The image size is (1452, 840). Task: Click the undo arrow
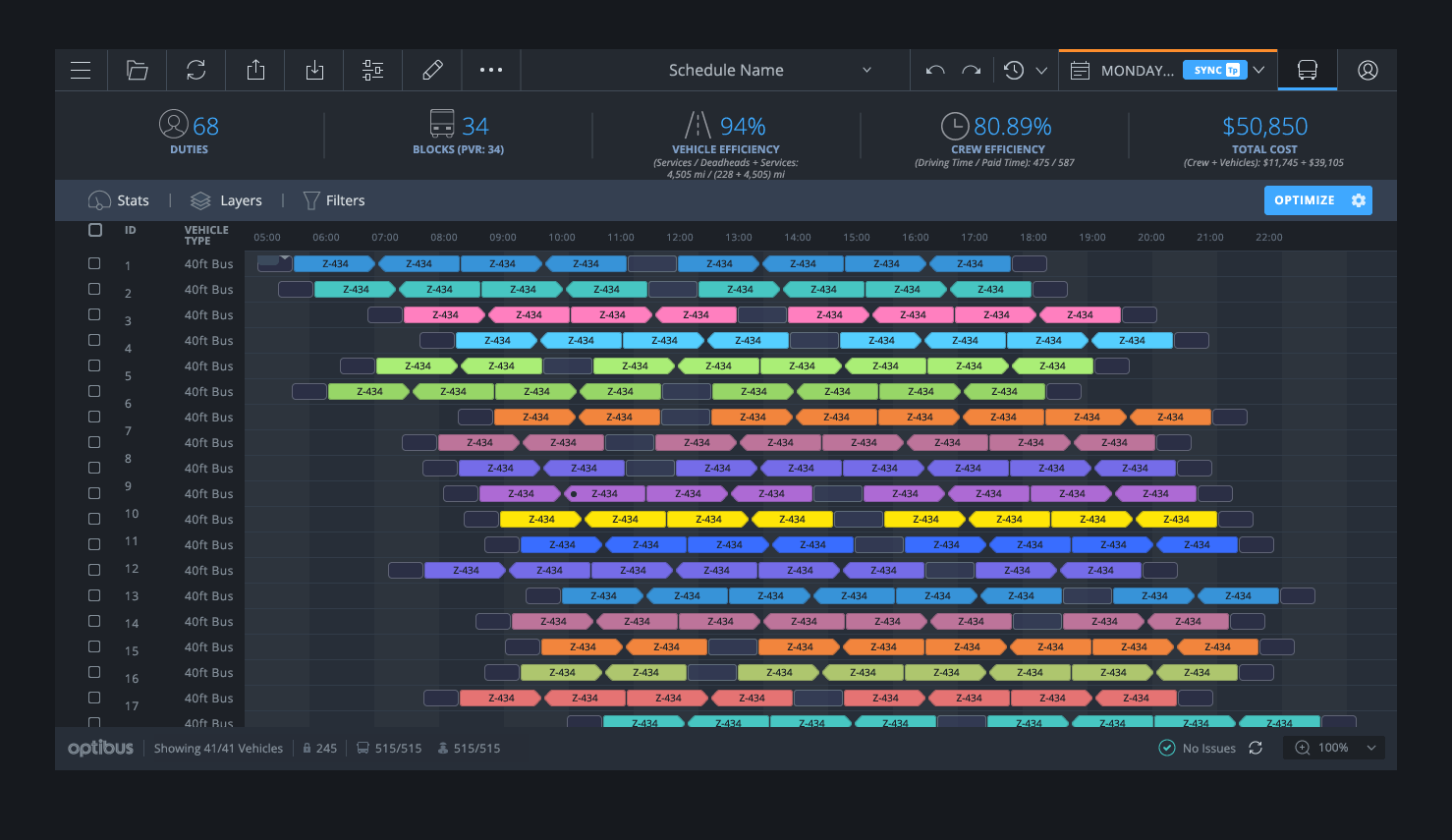(935, 70)
